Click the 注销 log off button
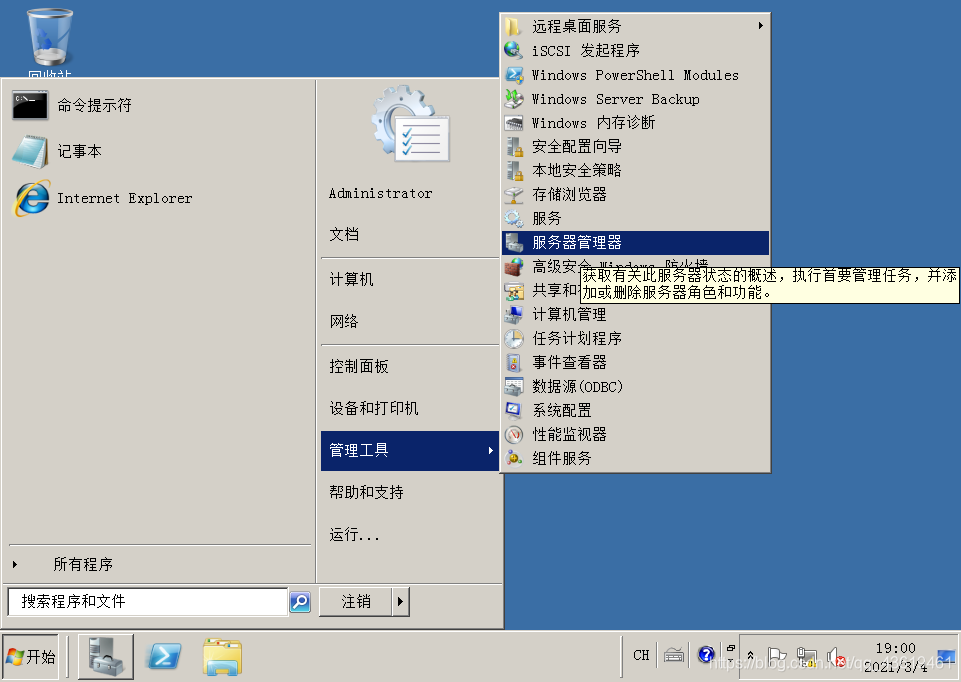Screen dimensions: 961x682 (356, 602)
